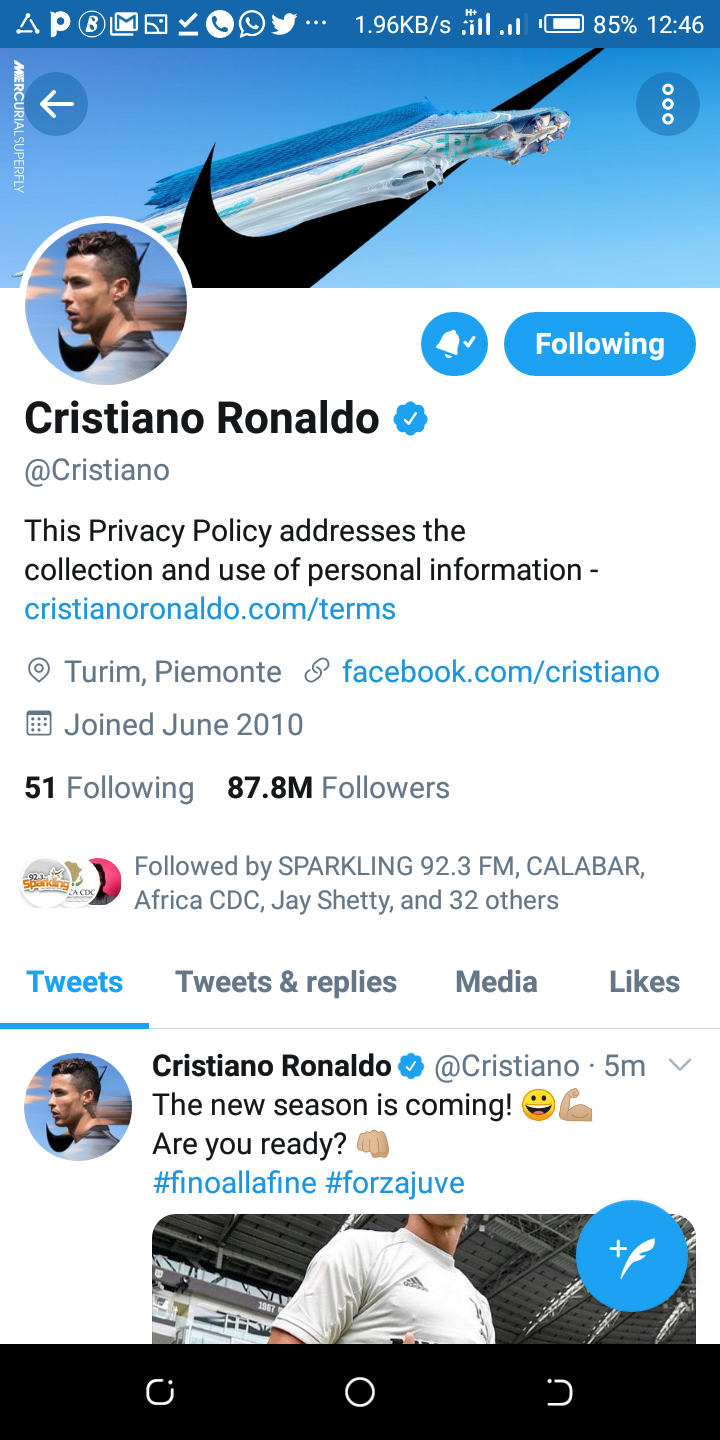The image size is (720, 1440).
Task: Tap the verified badge beside profile name
Action: coord(410,419)
